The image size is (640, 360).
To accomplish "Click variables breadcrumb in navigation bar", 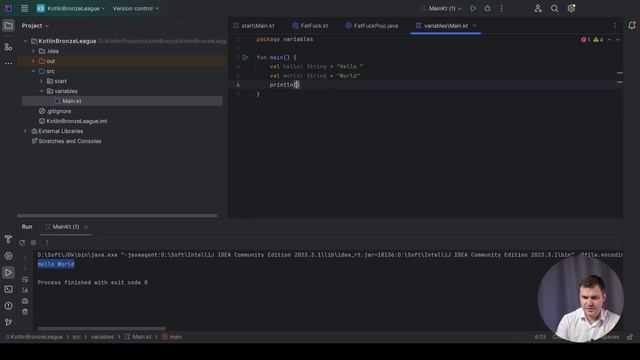I will coord(102,337).
